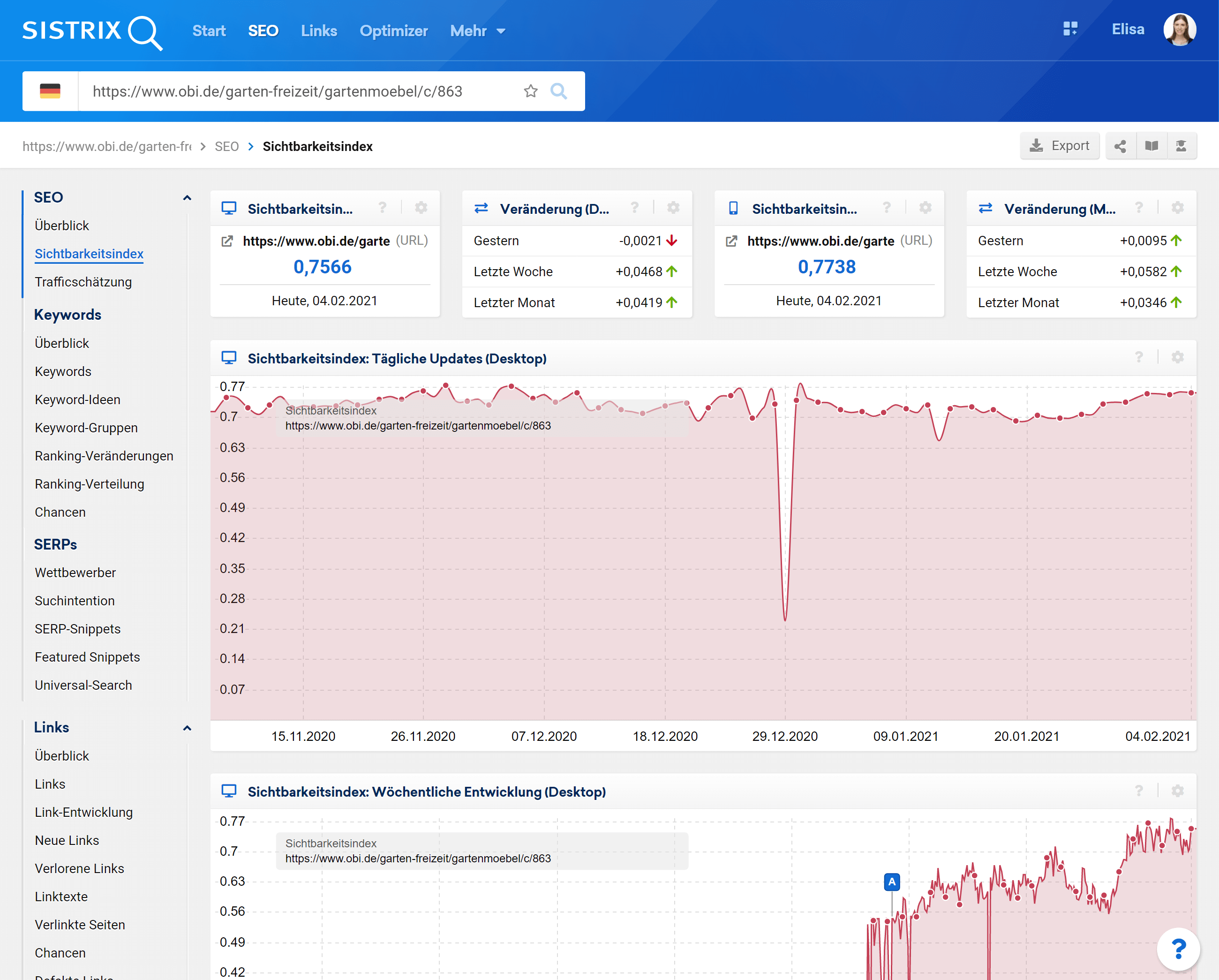This screenshot has width=1219, height=980.
Task: Click help question mark on Wöchentliche Entwicklung chart
Action: click(1139, 791)
